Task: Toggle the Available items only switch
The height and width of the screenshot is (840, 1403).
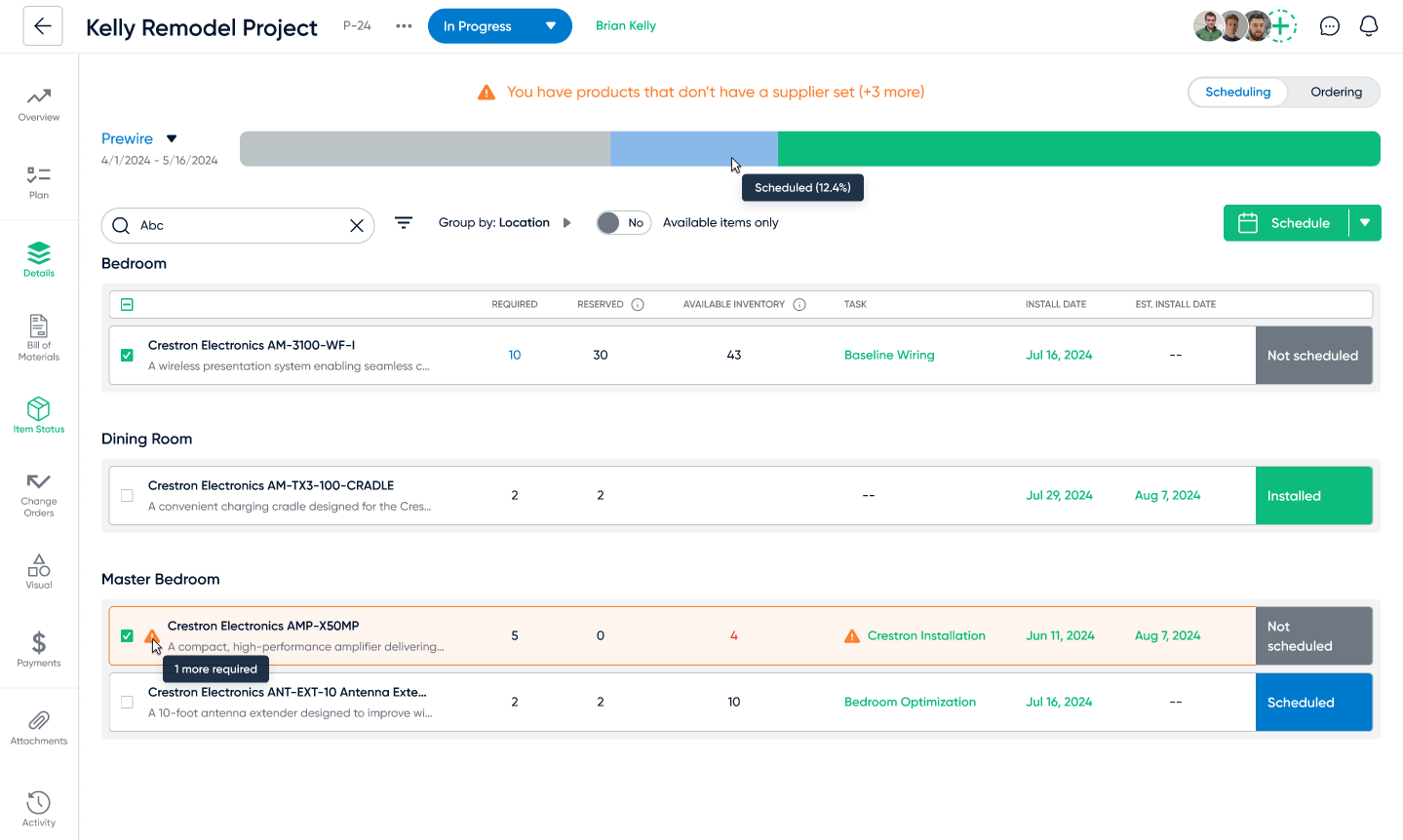Action: (x=623, y=223)
